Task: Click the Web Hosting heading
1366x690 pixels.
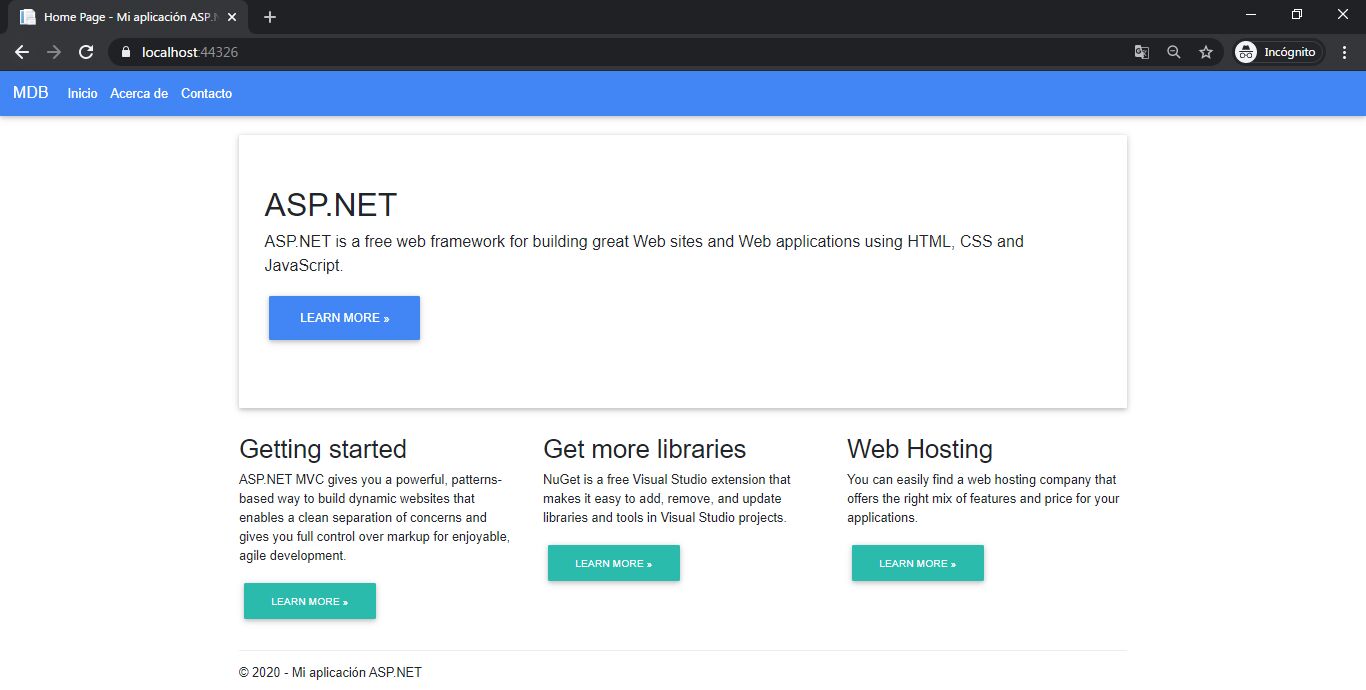Action: click(x=920, y=448)
